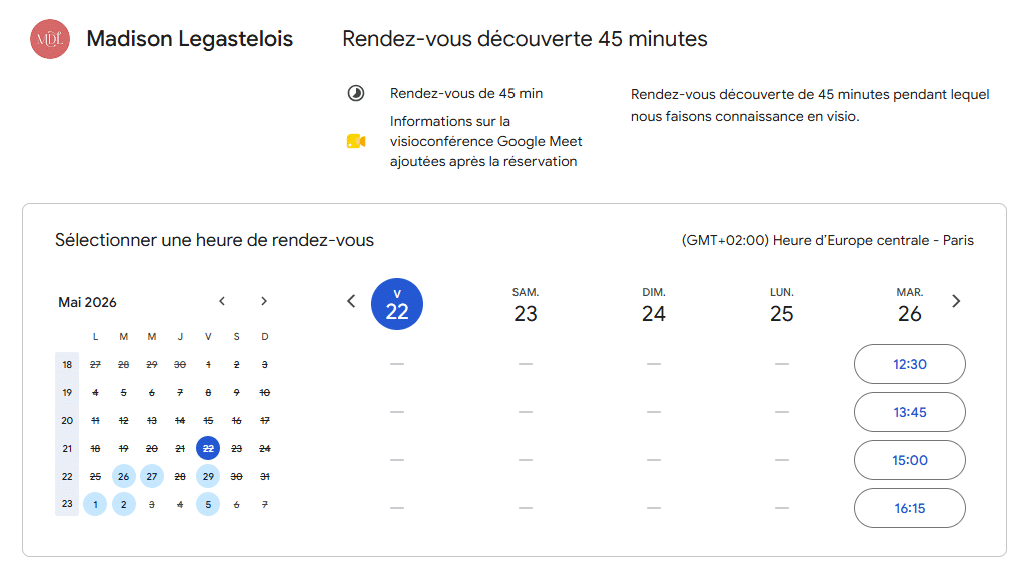Go to previous month in mini calendar
The width and height of the screenshot is (1024, 570).
coord(222,301)
